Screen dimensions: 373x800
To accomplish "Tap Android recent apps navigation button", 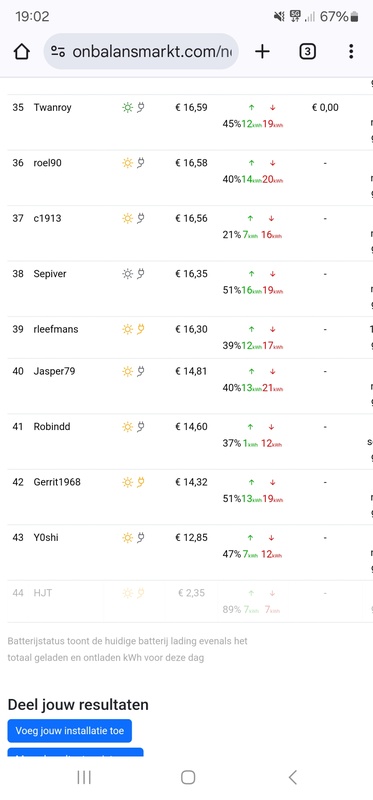I will coord(84,777).
